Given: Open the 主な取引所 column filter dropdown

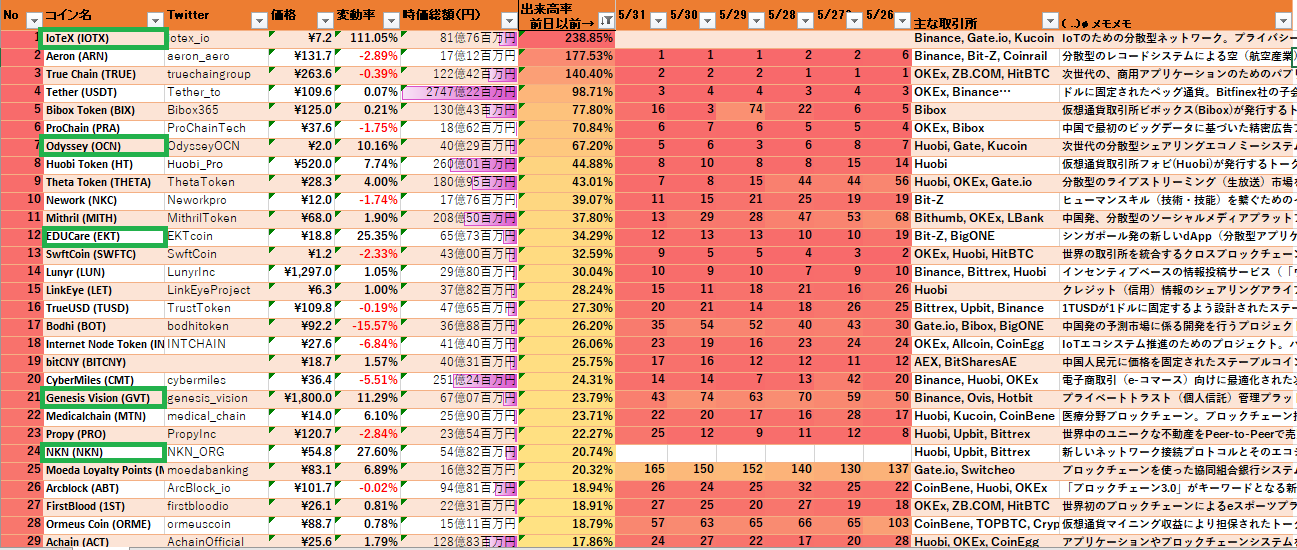Looking at the screenshot, I should (x=1048, y=20).
